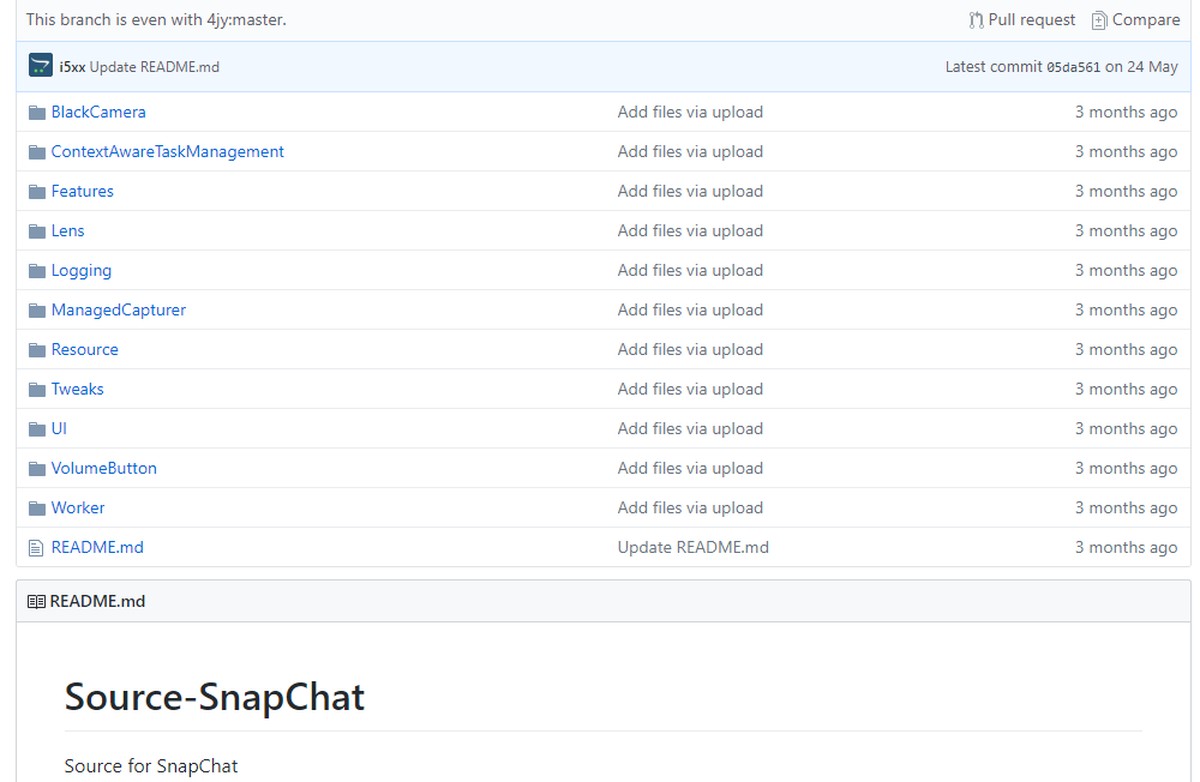
Task: Open the Logging folder
Action: pyautogui.click(x=81, y=270)
